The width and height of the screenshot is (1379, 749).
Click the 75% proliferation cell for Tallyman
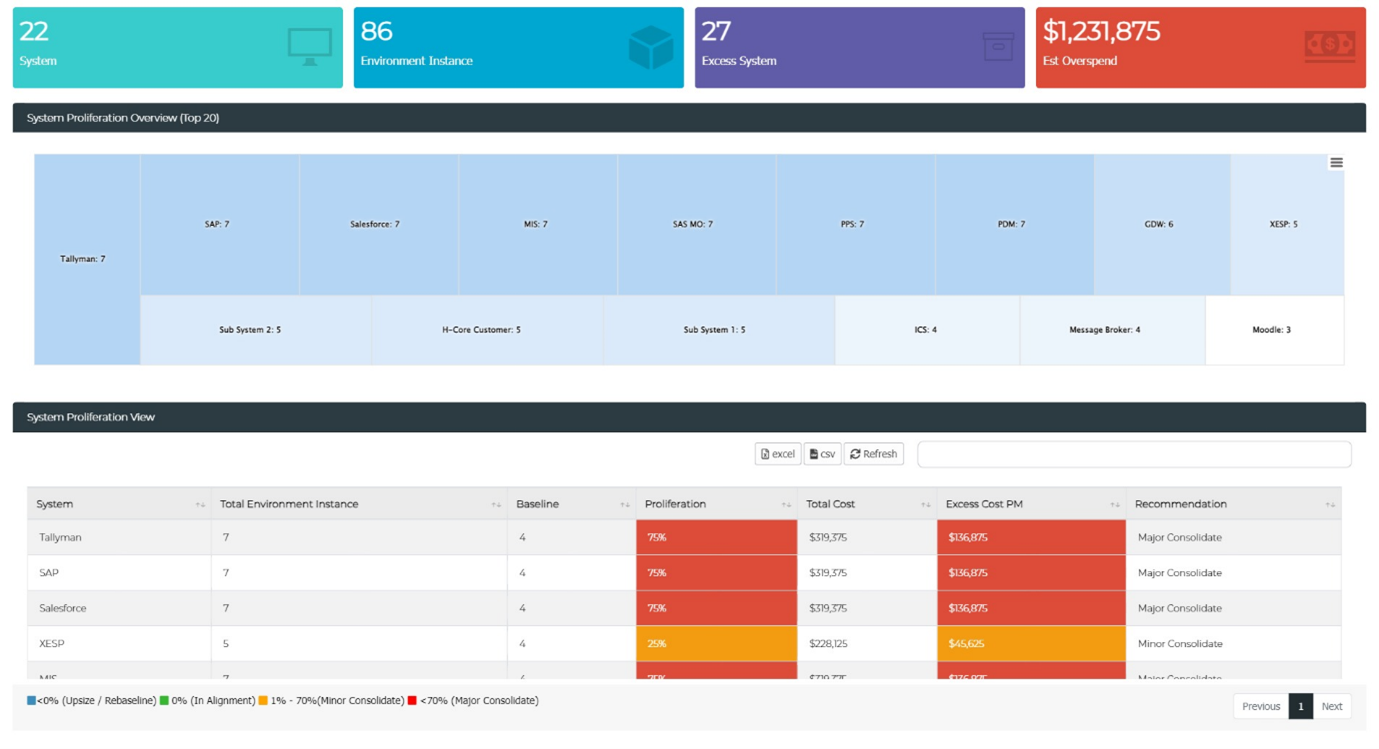[716, 537]
